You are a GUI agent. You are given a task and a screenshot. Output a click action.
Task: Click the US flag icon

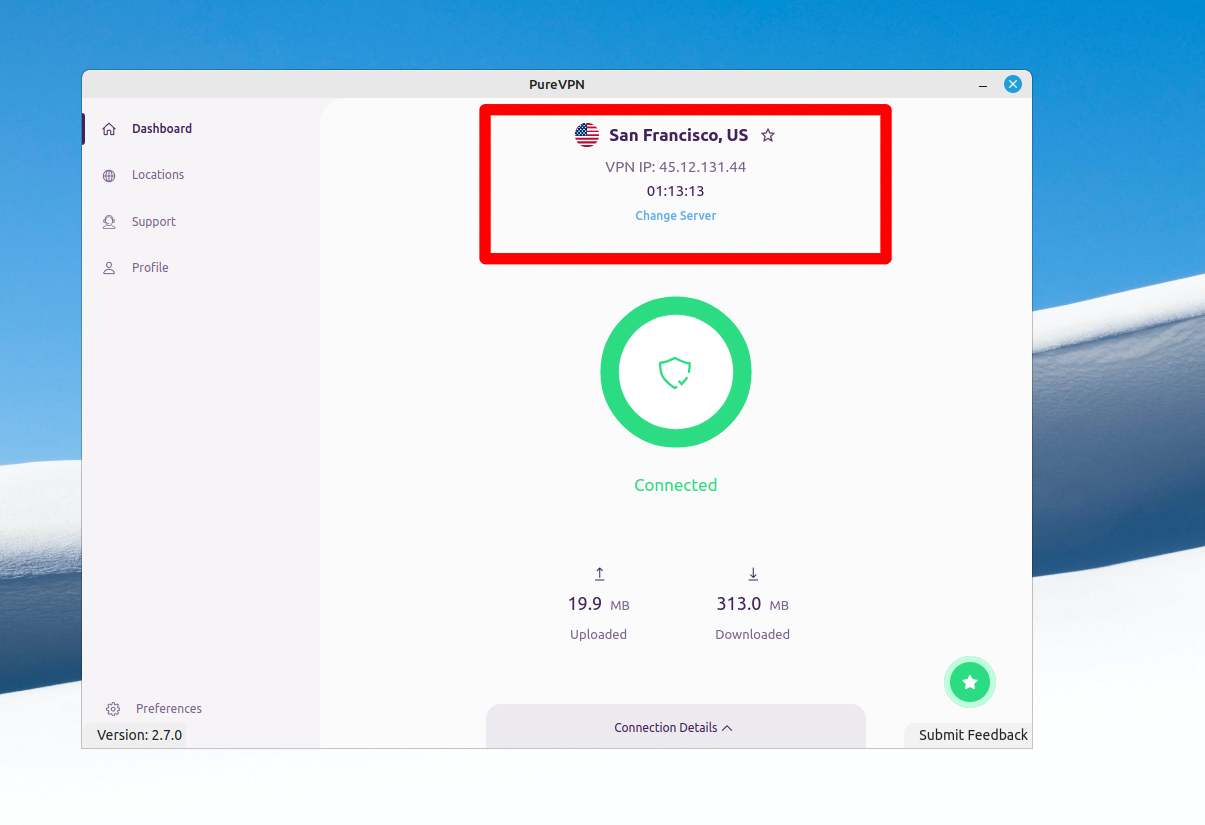(x=587, y=135)
